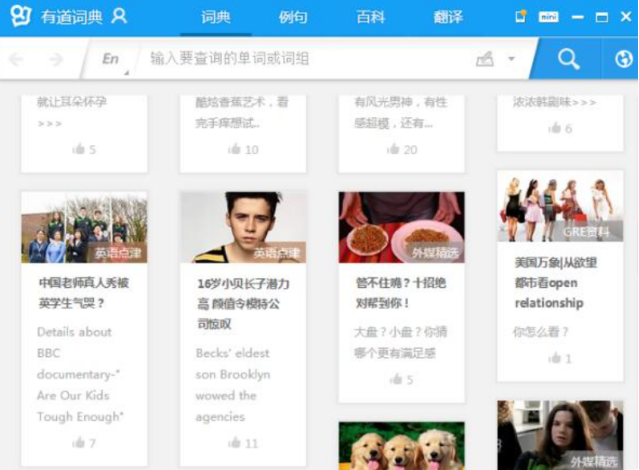This screenshot has height=470, width=639.
Task: Click the word search input field
Action: coord(304,59)
